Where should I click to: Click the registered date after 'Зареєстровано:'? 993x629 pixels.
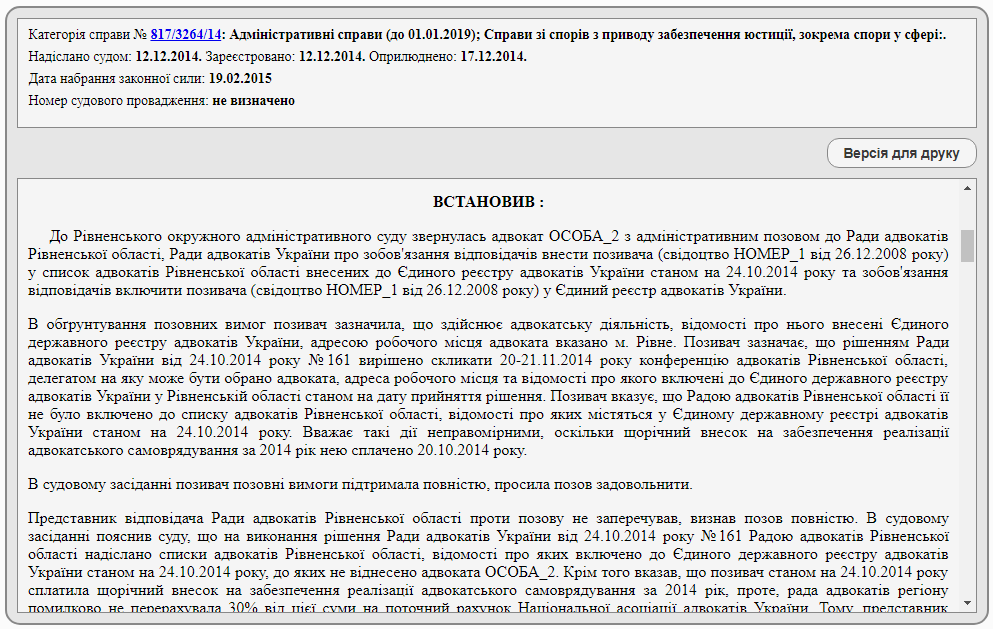pyautogui.click(x=332, y=56)
